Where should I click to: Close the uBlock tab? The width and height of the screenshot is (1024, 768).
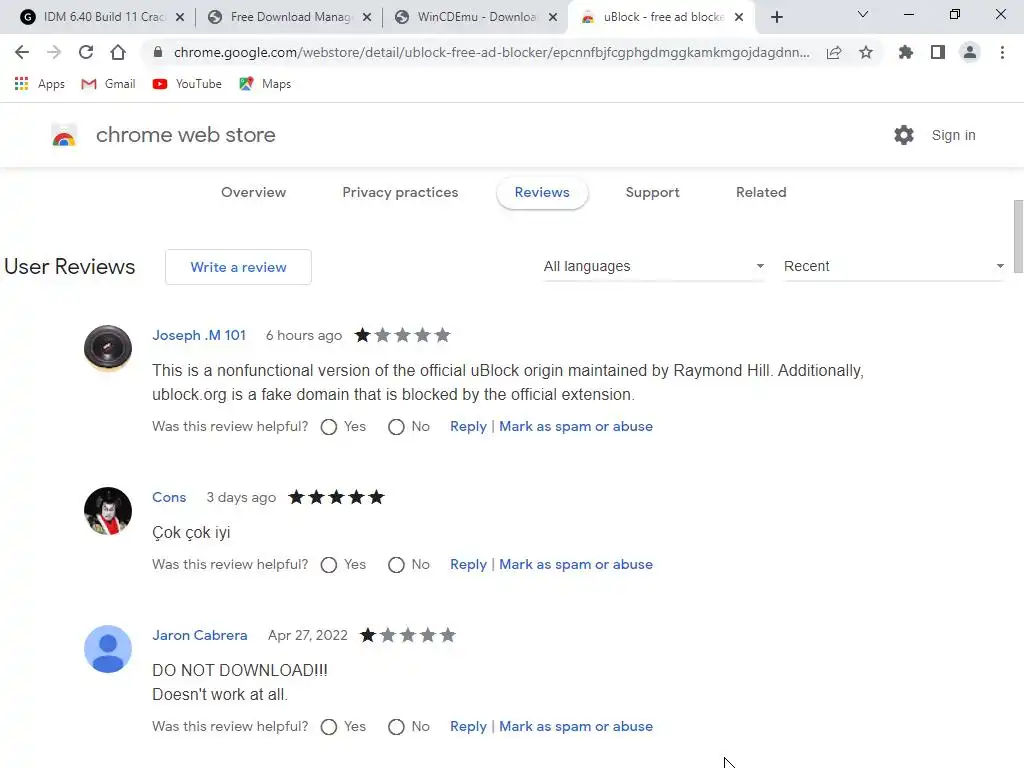click(x=739, y=17)
